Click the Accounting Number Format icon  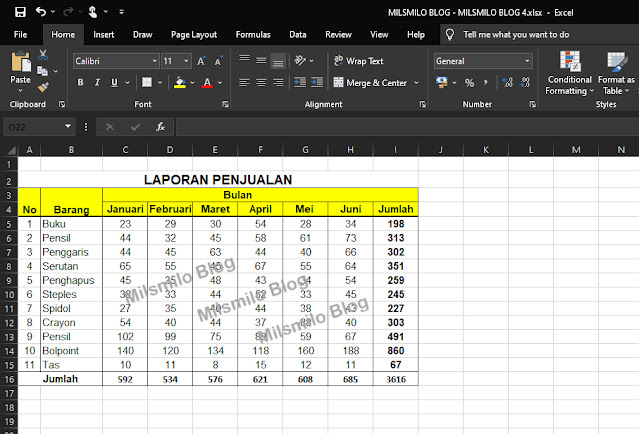point(442,83)
